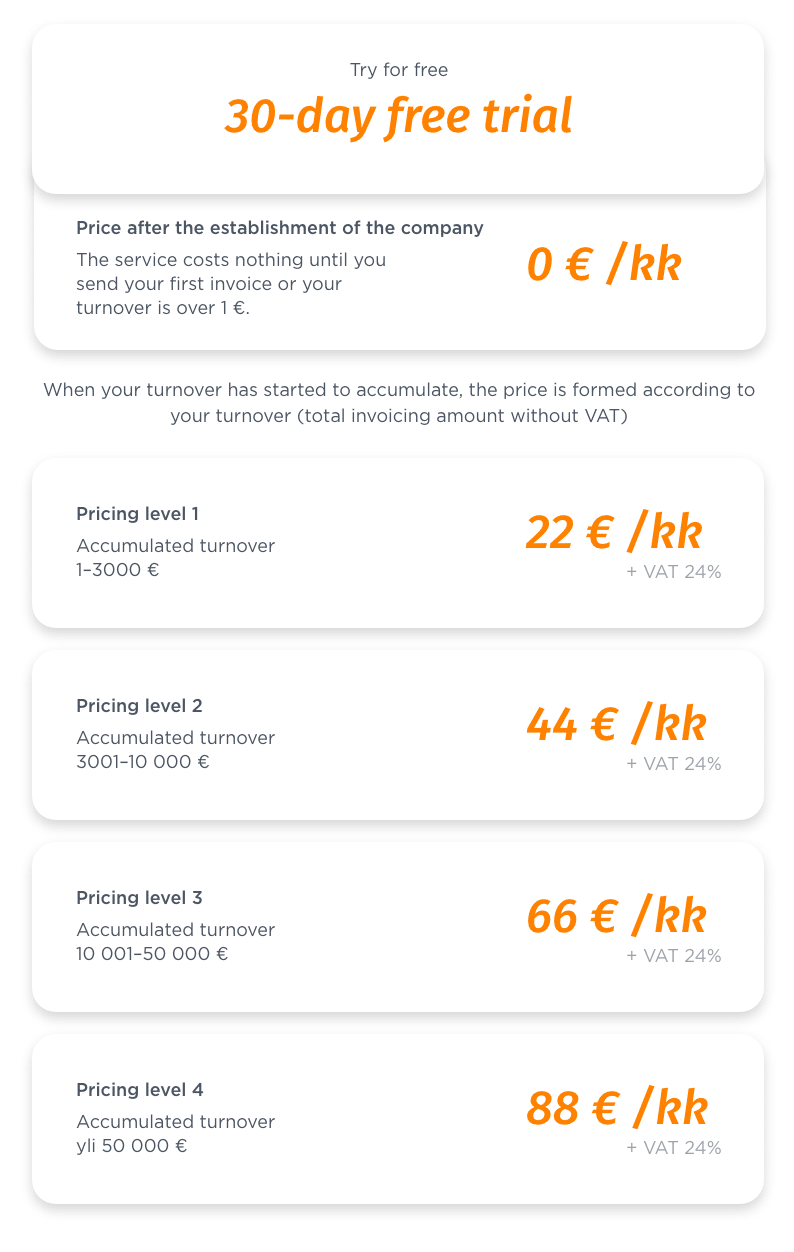Screen dimensions: 794x1252
Task: Click VAT 24% note under 88 € price
Action: pyautogui.click(x=674, y=1148)
